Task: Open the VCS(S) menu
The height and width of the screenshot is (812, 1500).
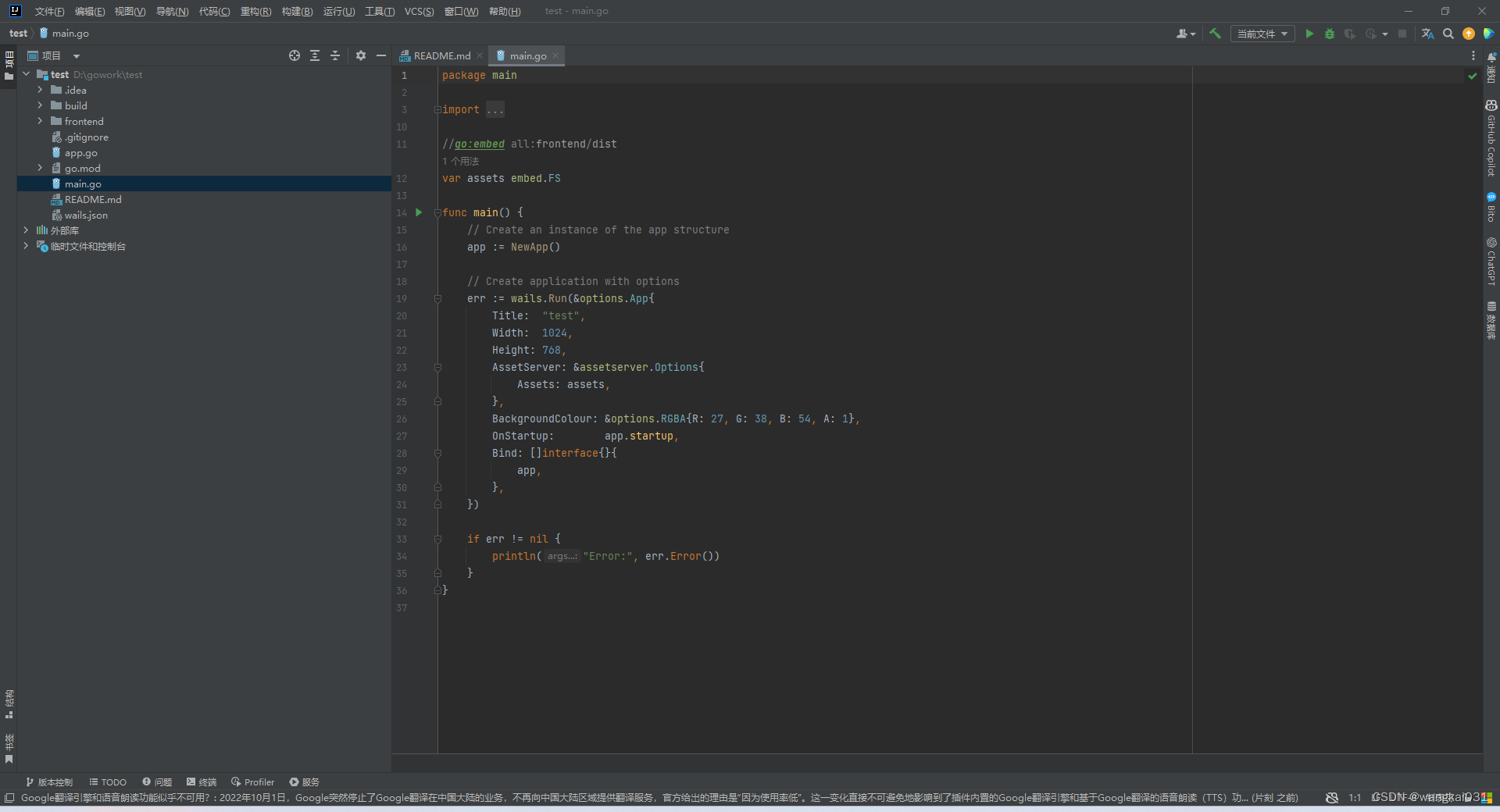Action: 419,11
